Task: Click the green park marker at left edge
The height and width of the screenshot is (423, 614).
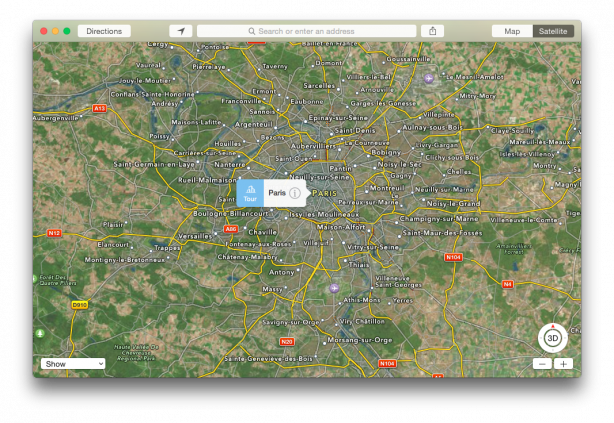Action: [40, 333]
